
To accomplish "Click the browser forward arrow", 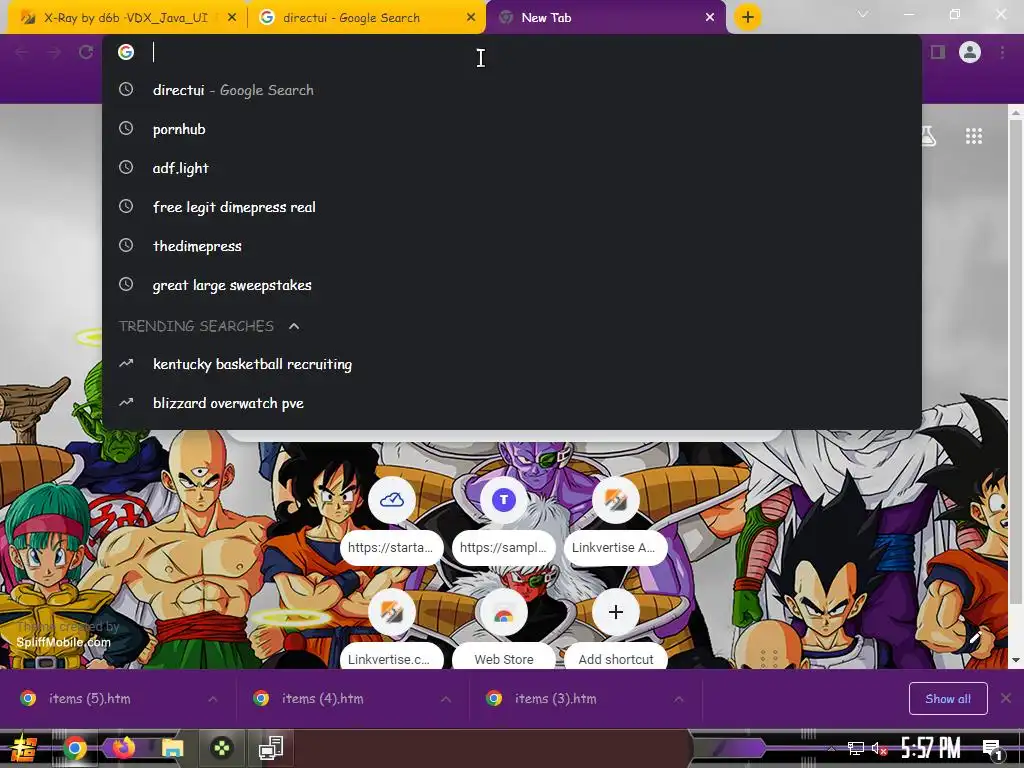I will click(54, 52).
